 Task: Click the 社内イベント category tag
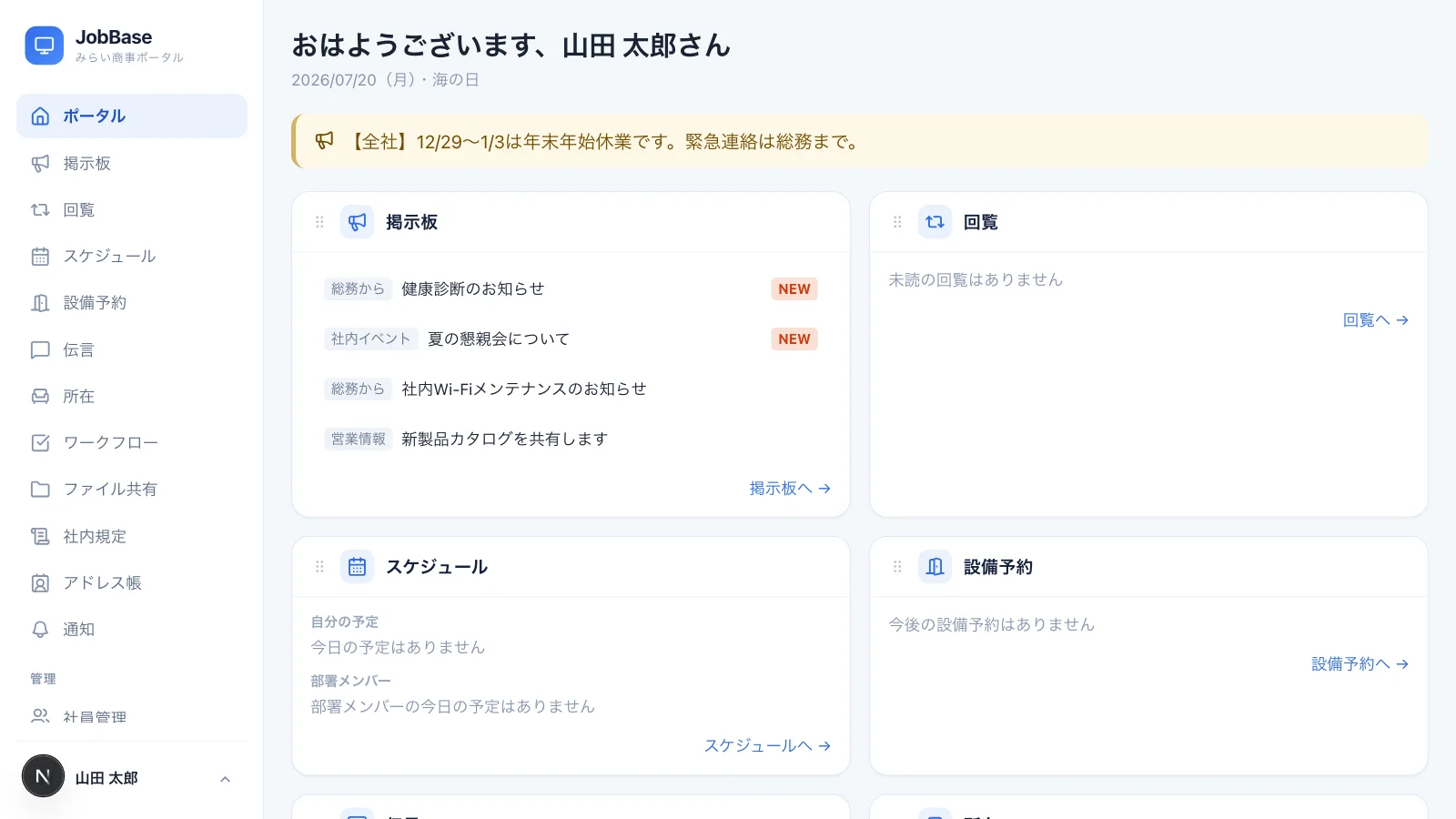click(x=371, y=339)
